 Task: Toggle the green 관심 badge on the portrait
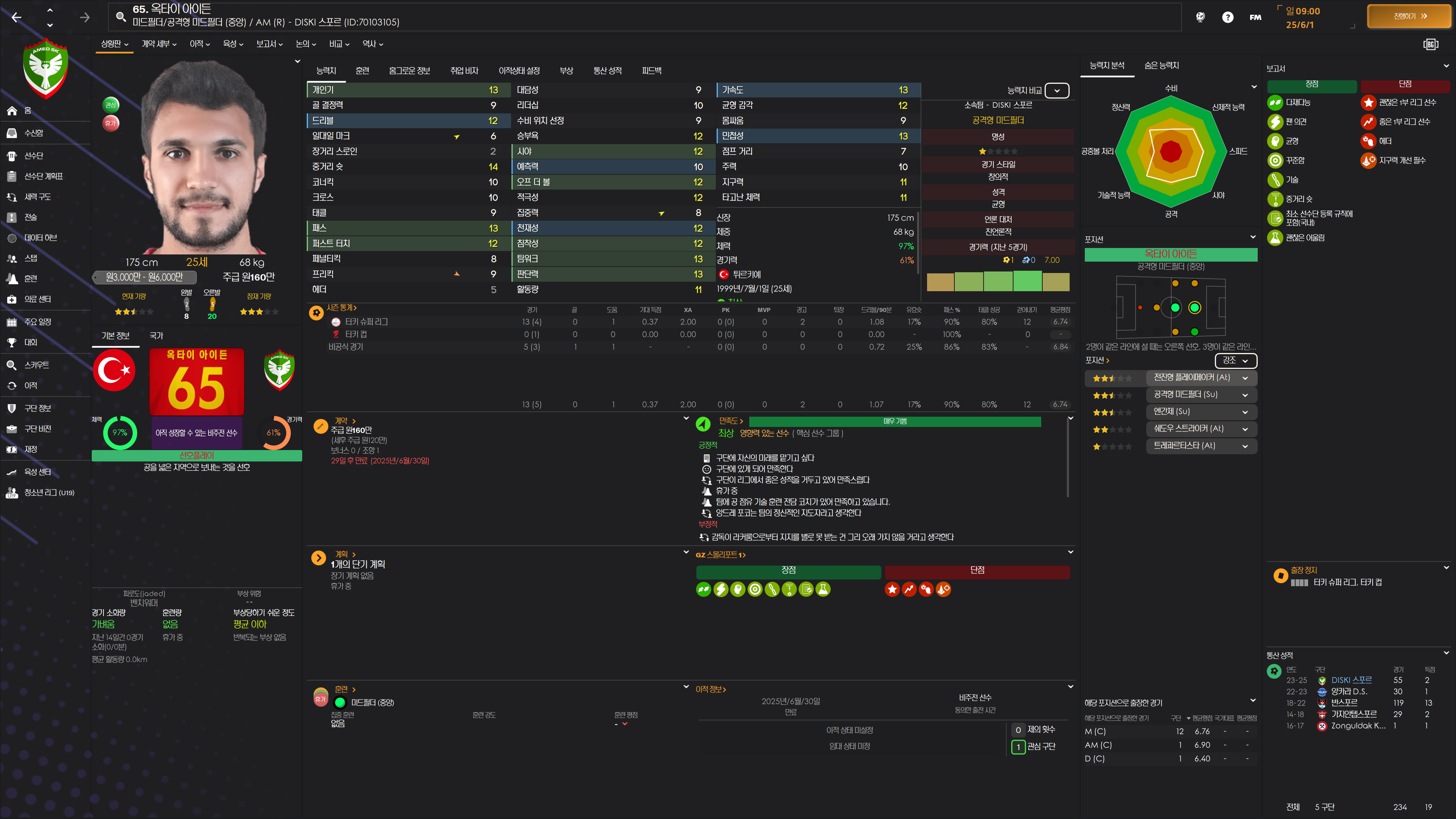coord(111,105)
